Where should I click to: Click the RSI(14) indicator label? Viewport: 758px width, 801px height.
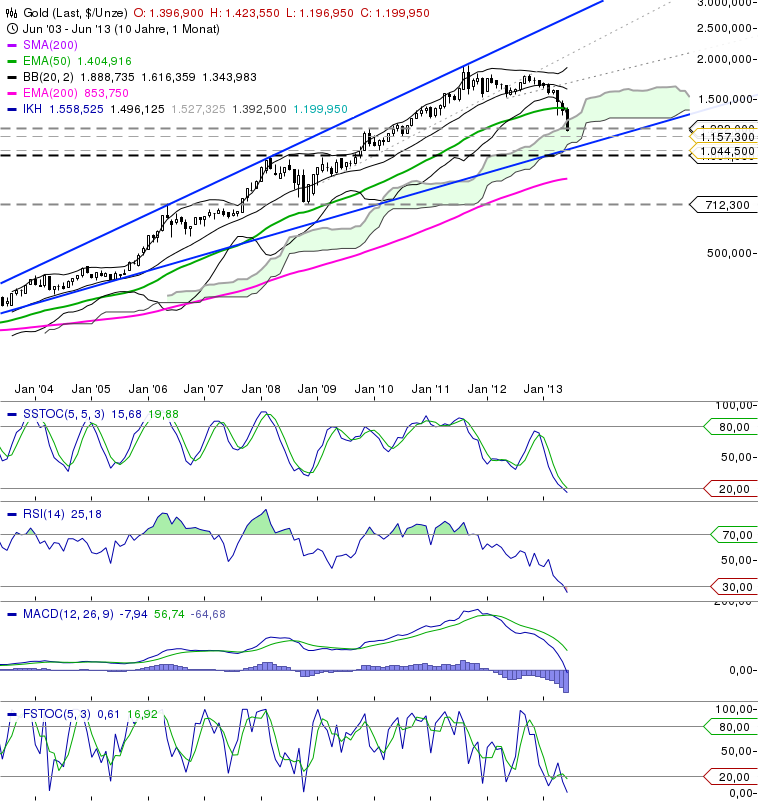[44, 514]
